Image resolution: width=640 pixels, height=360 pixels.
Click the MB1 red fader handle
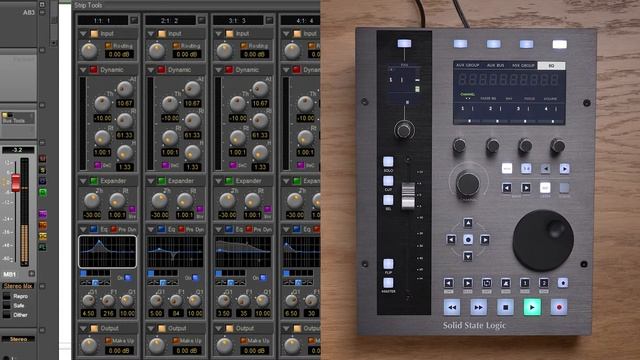tap(16, 182)
